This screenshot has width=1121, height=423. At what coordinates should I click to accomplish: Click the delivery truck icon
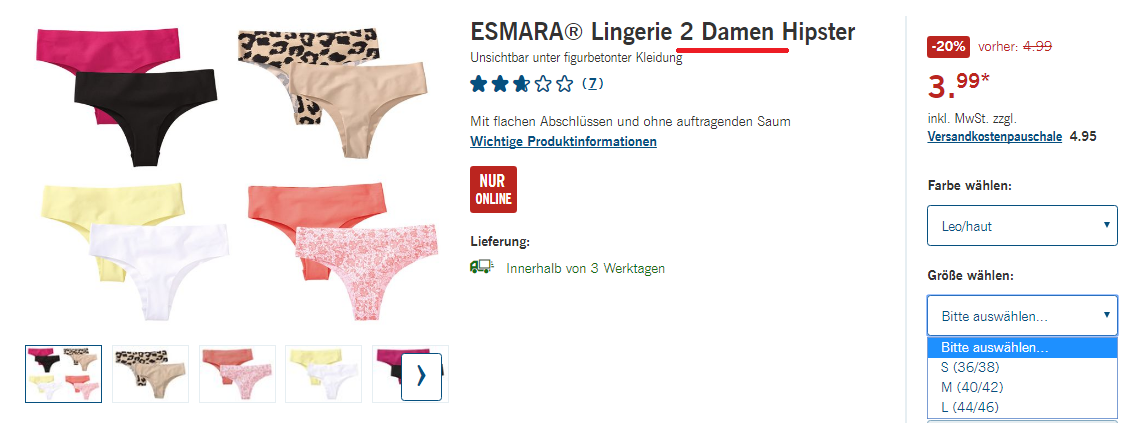tap(482, 267)
